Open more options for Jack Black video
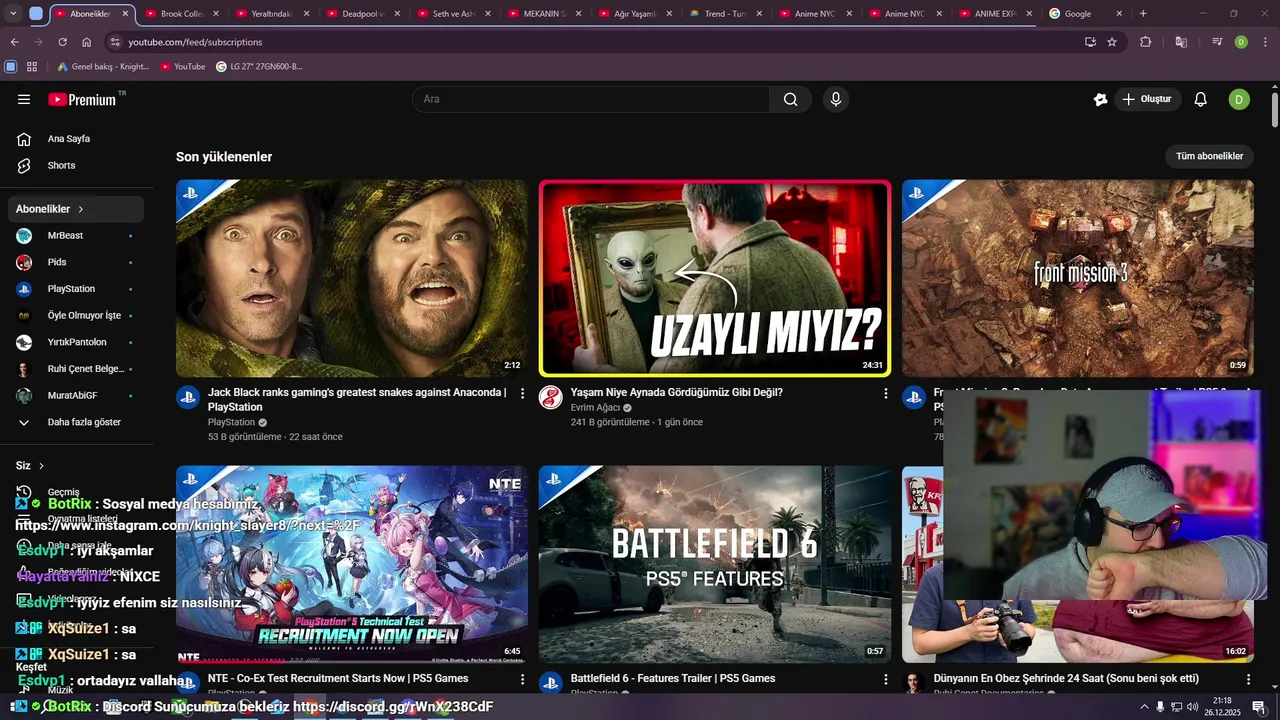Image resolution: width=1280 pixels, height=720 pixels. coord(522,394)
